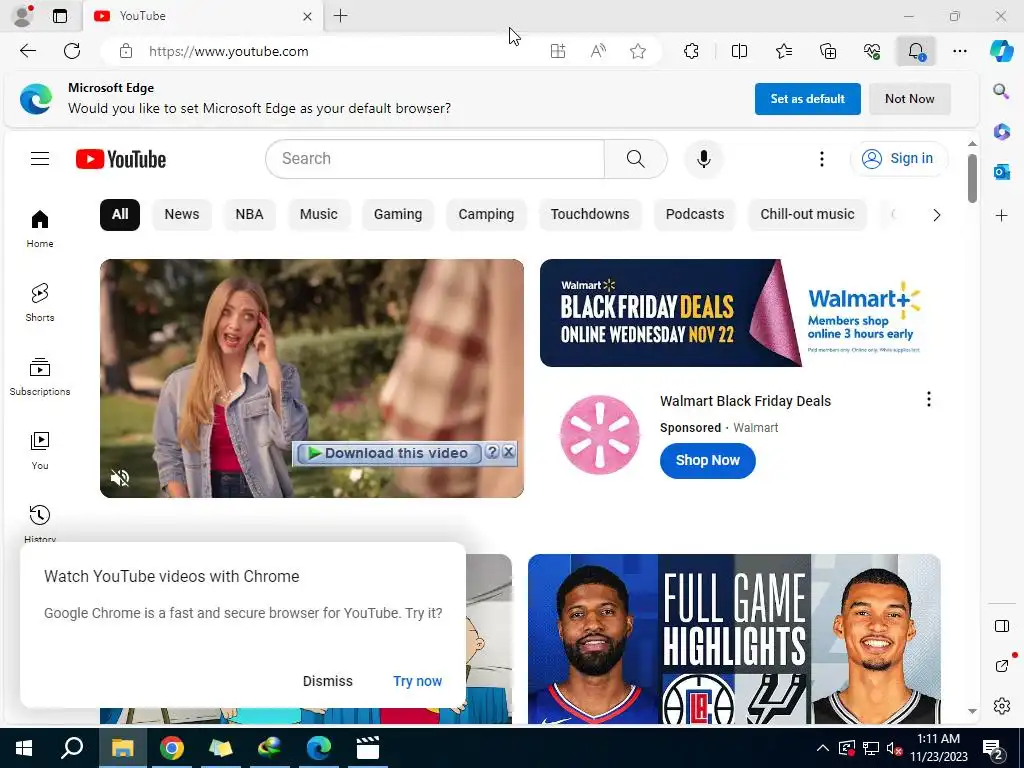Image resolution: width=1024 pixels, height=768 pixels.
Task: Select the Chill-out music filter chip
Action: point(807,214)
